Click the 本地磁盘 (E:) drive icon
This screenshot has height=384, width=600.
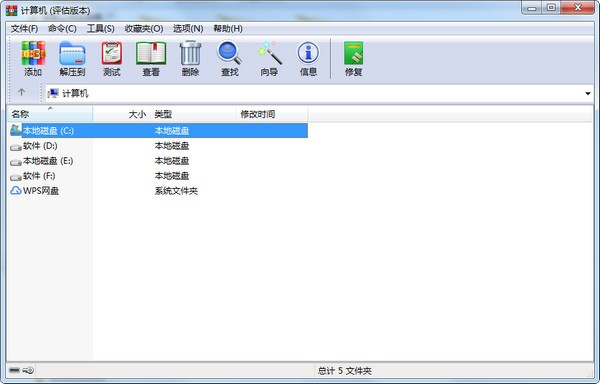(16, 162)
